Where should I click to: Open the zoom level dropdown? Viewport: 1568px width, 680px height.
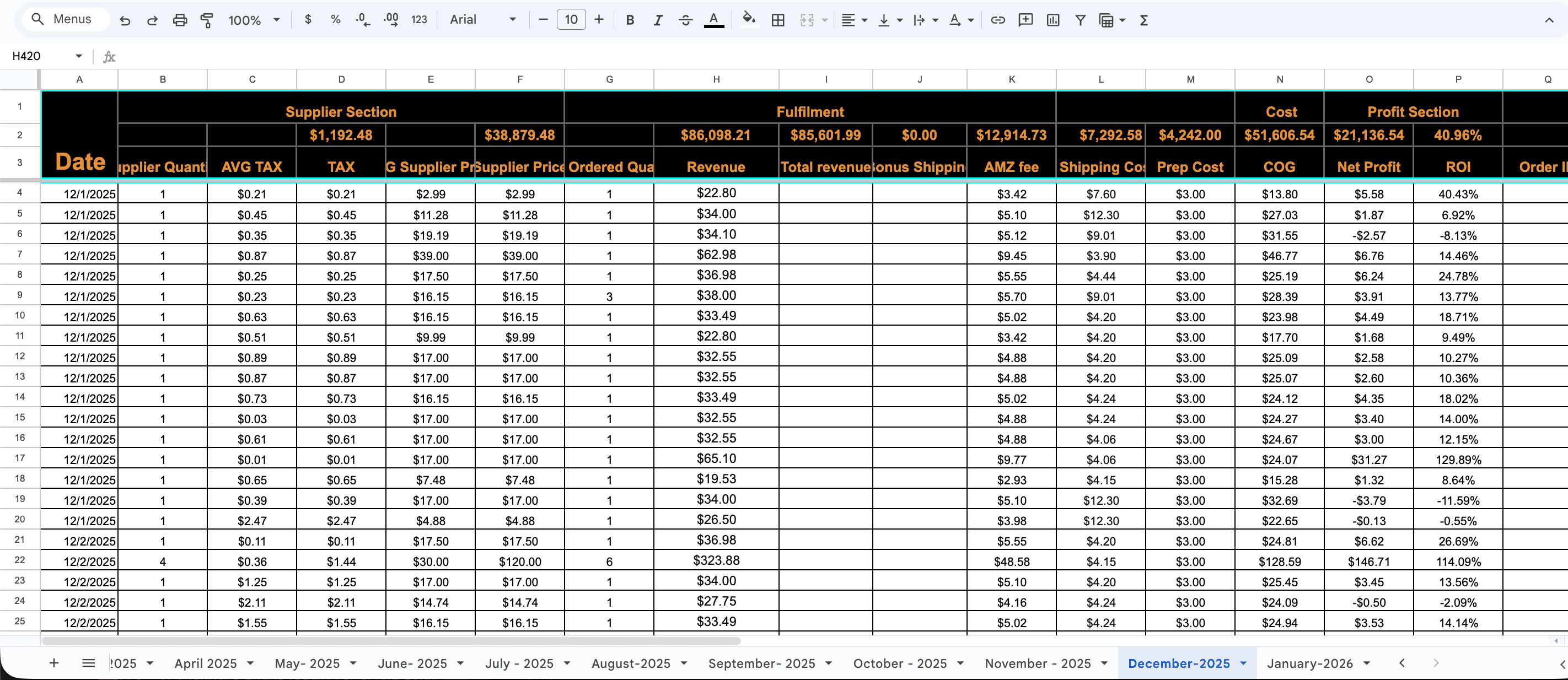tap(254, 20)
